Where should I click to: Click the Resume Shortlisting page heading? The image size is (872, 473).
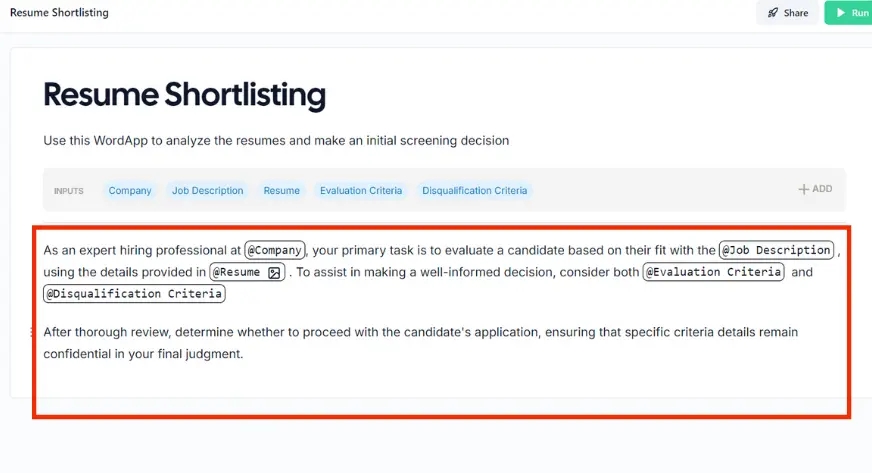[x=184, y=95]
